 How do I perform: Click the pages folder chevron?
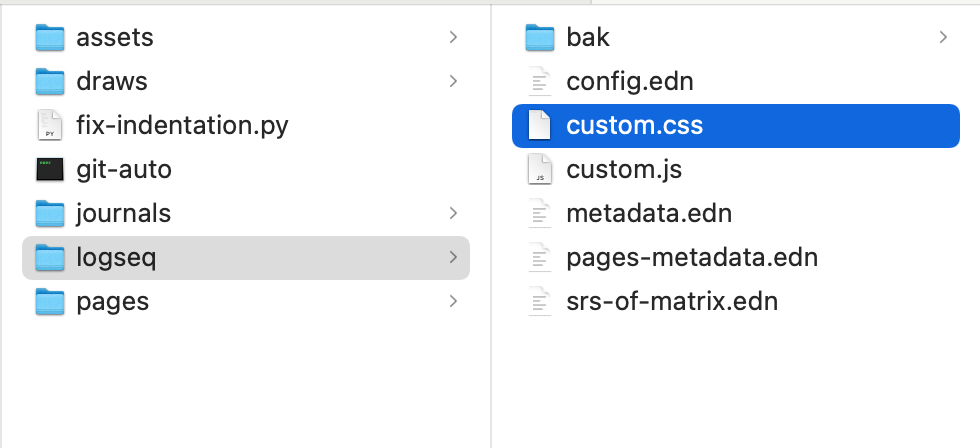(x=453, y=301)
